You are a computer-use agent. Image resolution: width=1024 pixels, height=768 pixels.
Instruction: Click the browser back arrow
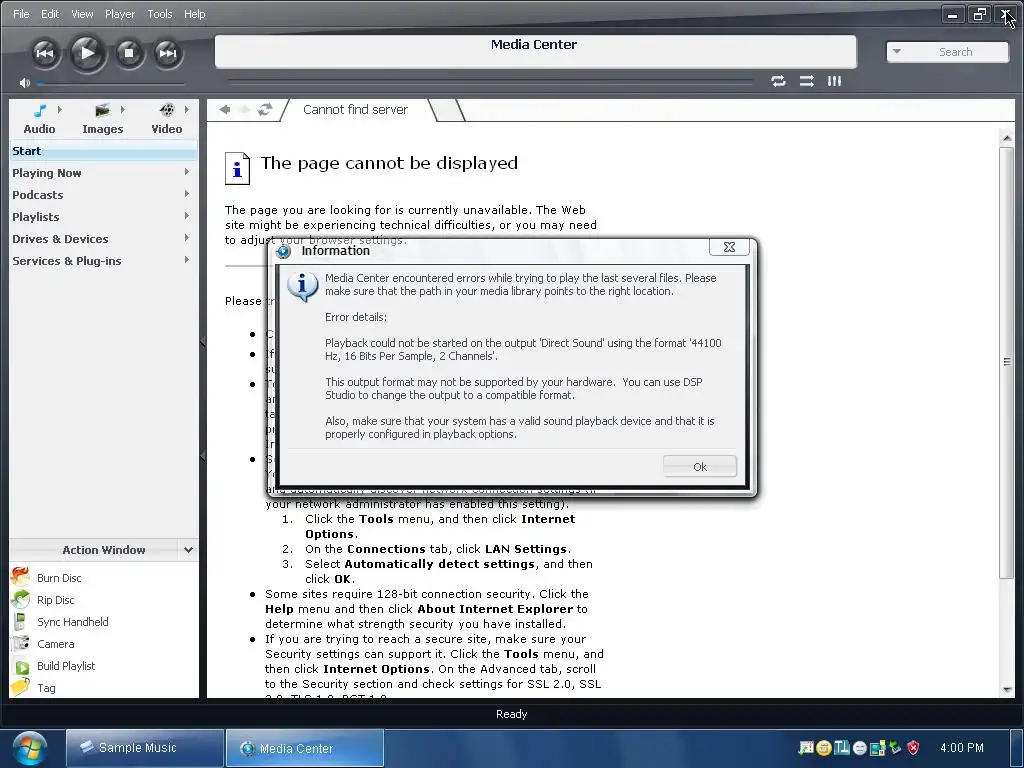(225, 110)
